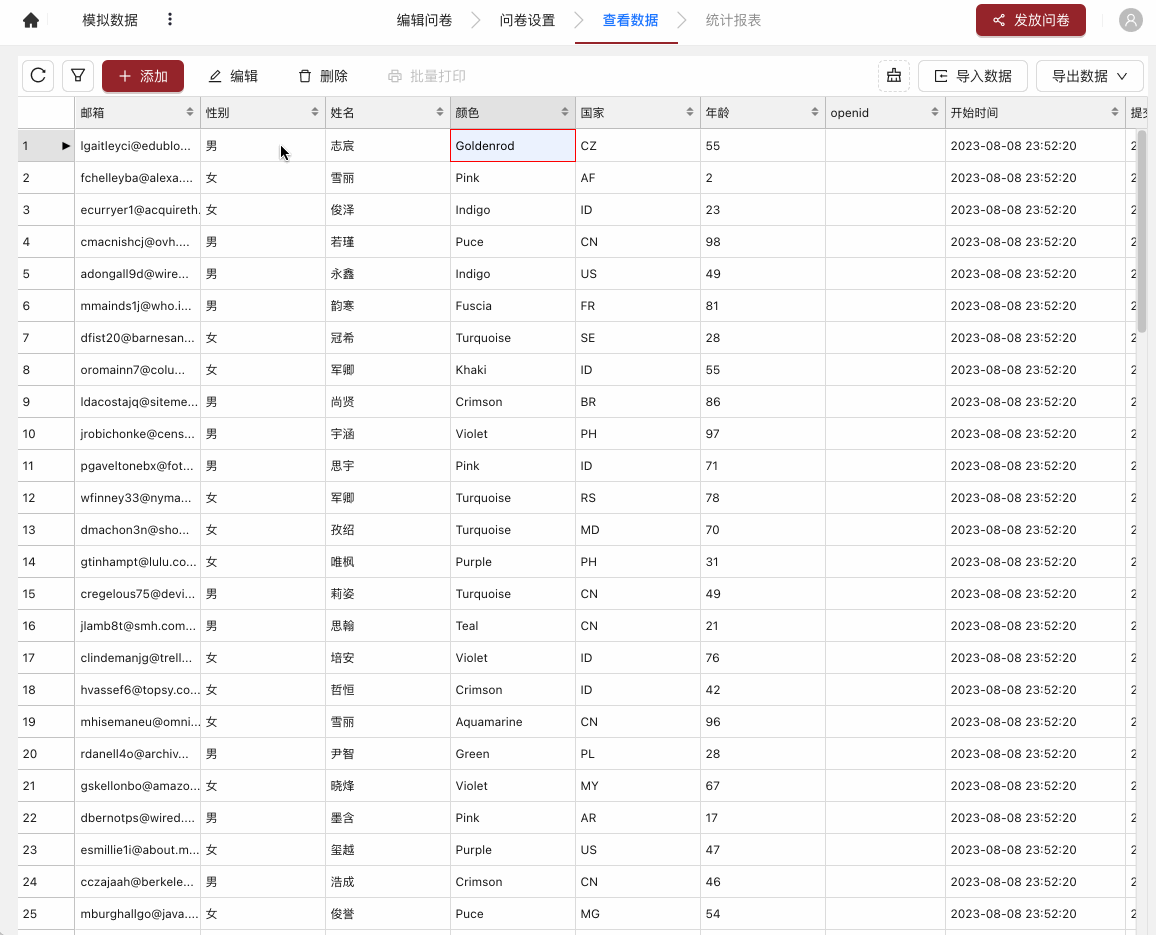Click the name 韵寒 cell

click(388, 305)
